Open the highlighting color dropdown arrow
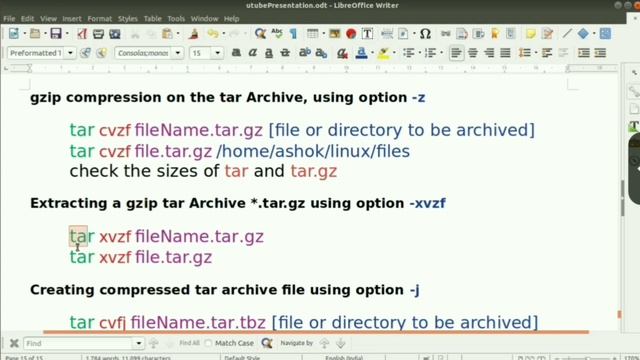The height and width of the screenshot is (360, 640). (x=394, y=53)
